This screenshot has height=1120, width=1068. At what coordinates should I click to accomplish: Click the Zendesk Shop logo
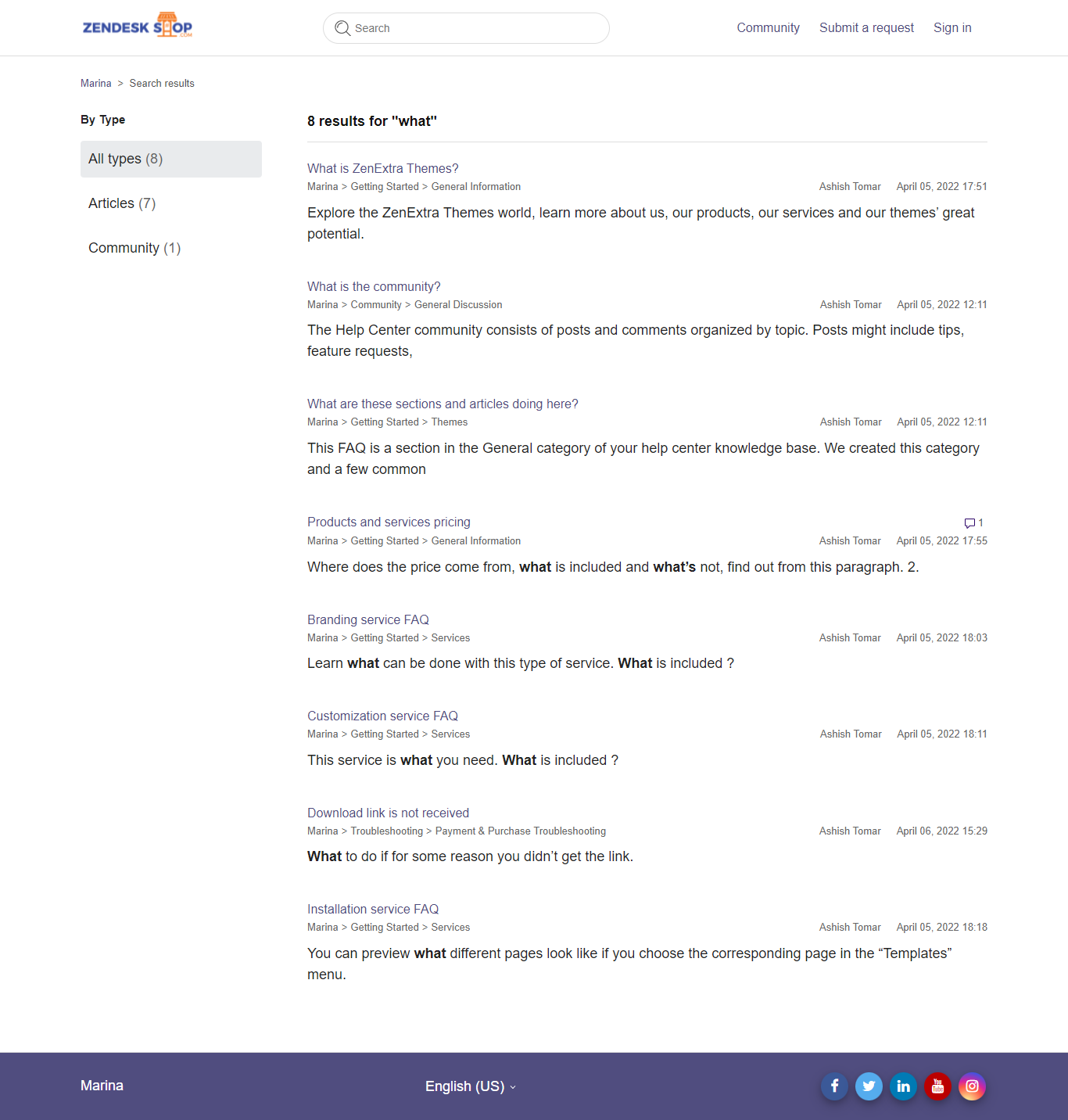(138, 27)
